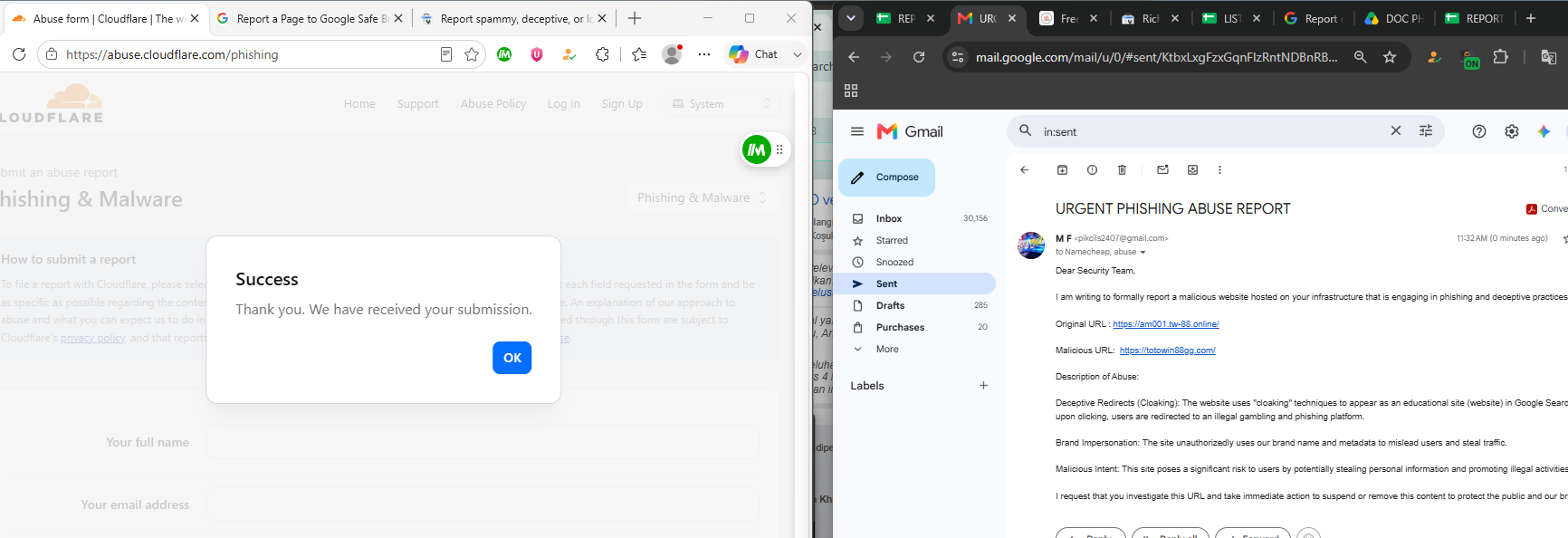Open the Phishing & Malware category dropdown
1568x538 pixels.
point(702,197)
